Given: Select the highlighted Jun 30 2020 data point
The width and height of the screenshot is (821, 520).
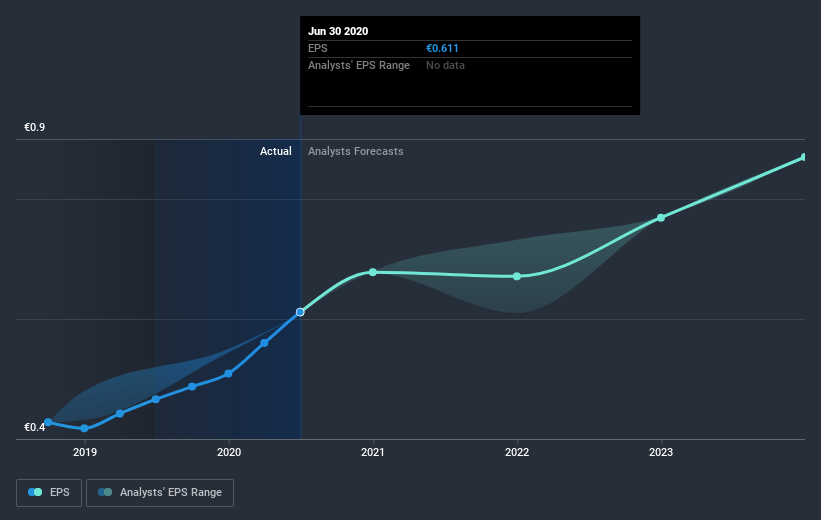Looking at the screenshot, I should [300, 312].
